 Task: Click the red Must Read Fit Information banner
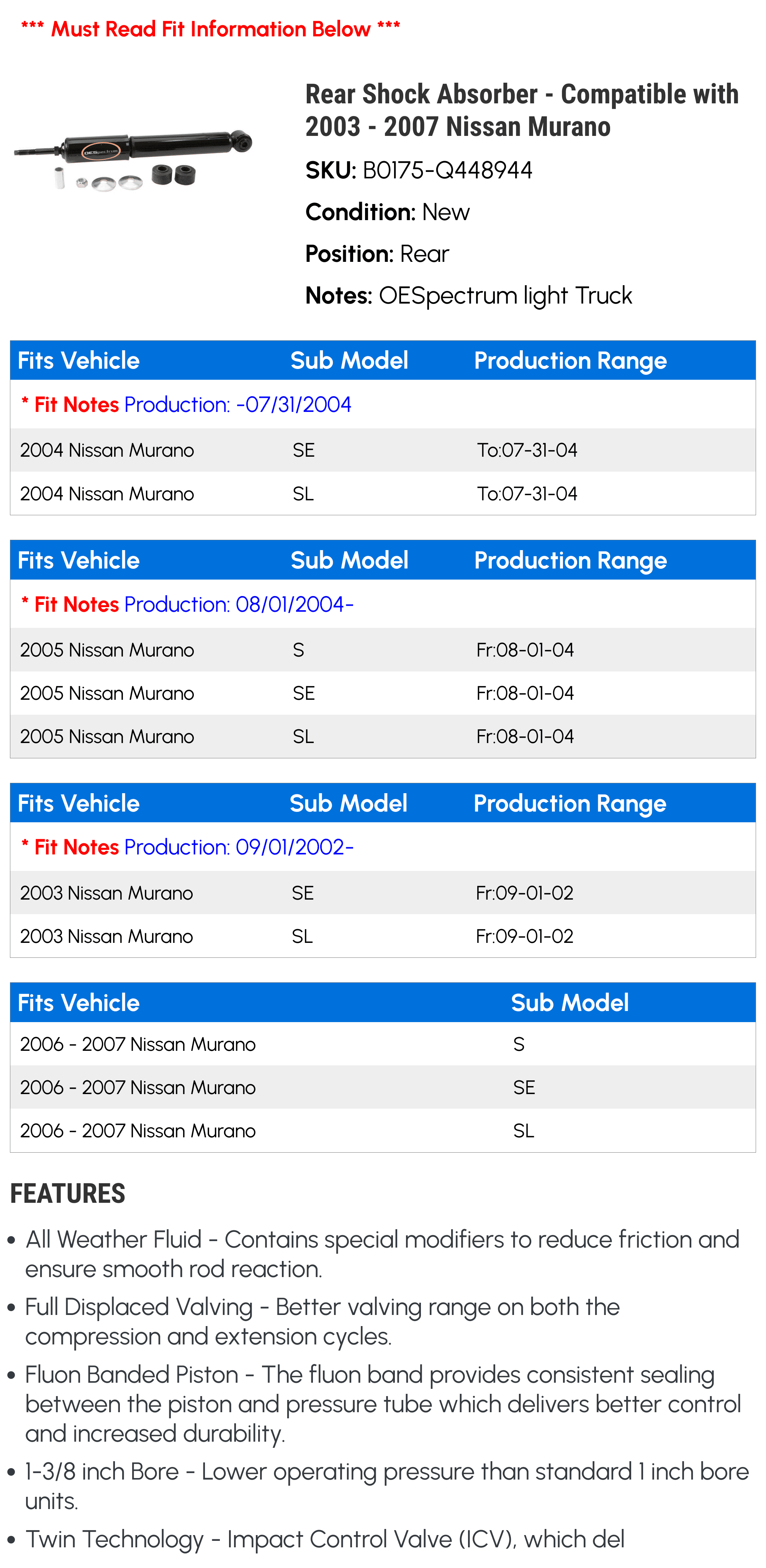[210, 29]
